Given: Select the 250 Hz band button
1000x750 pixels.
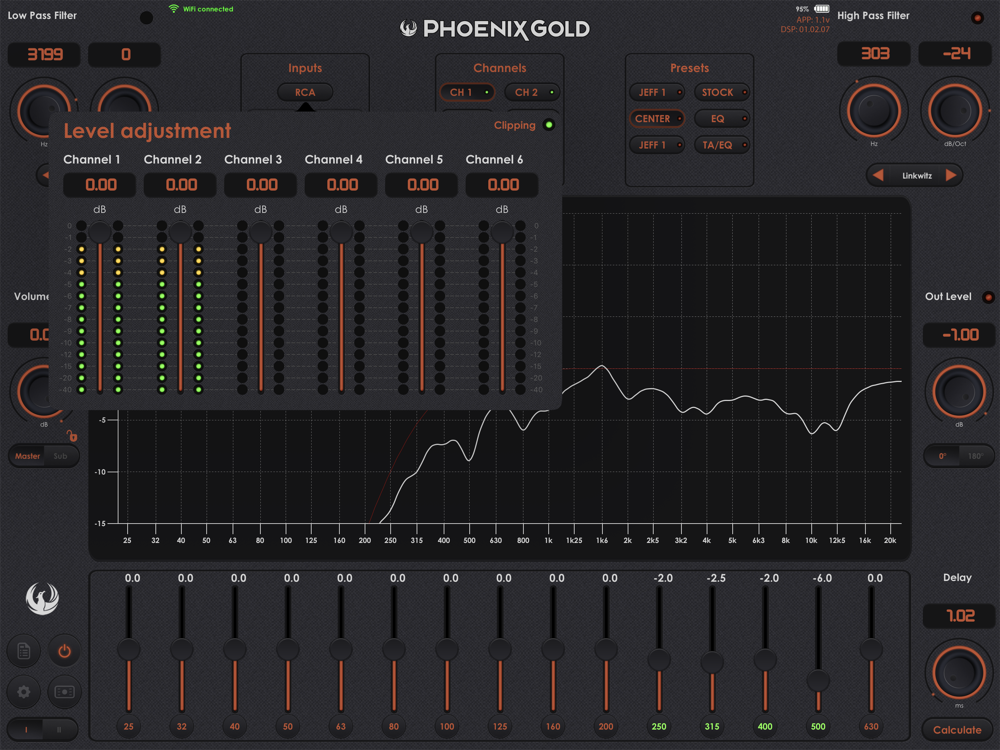Looking at the screenshot, I should point(659,726).
